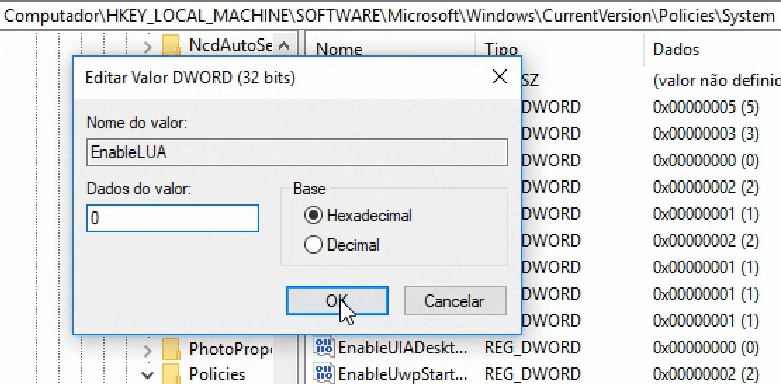Collapse the Policies tree folder
781x384 pixels.
147,375
